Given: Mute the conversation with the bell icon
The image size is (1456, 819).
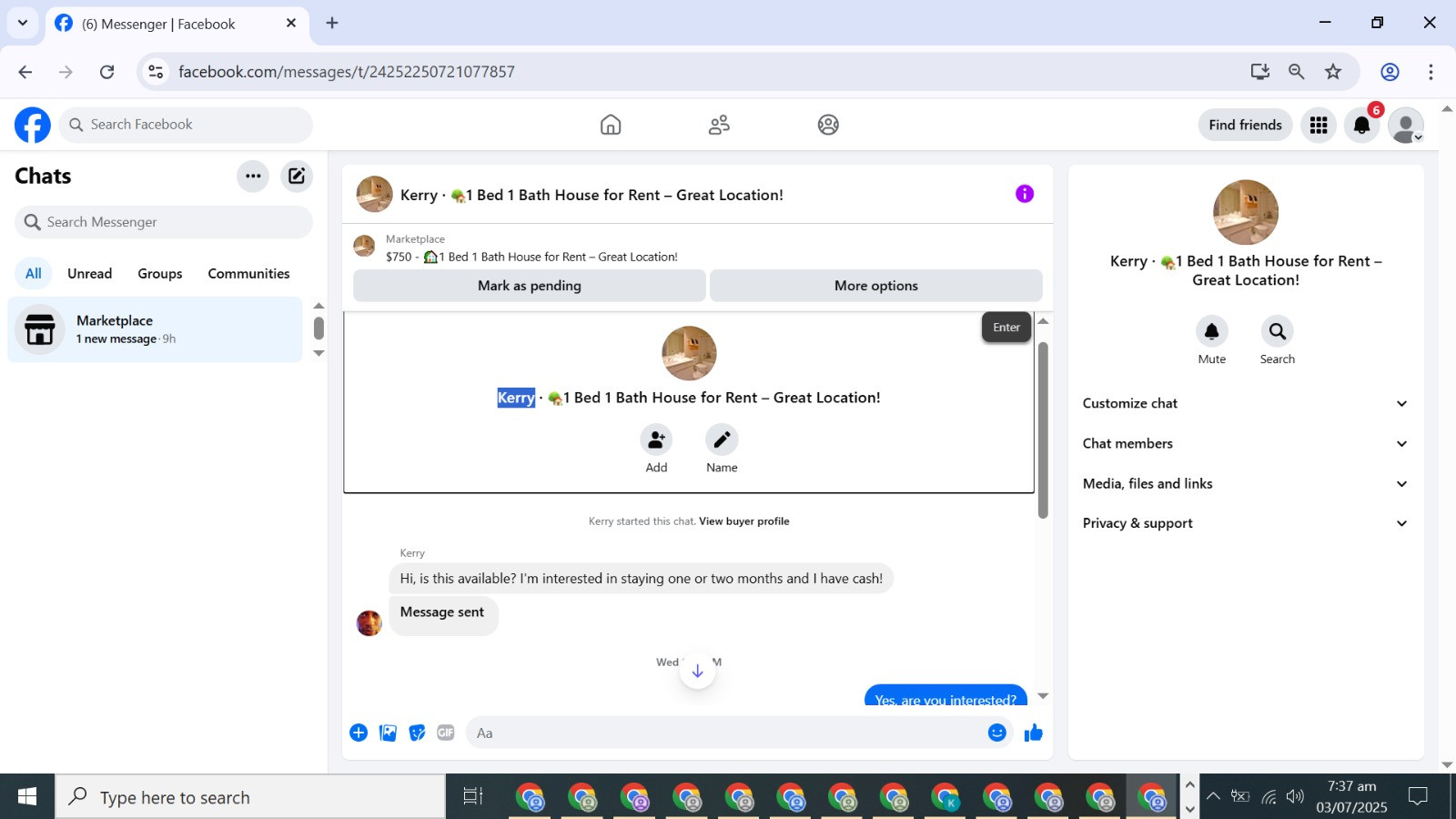Looking at the screenshot, I should coord(1212,331).
